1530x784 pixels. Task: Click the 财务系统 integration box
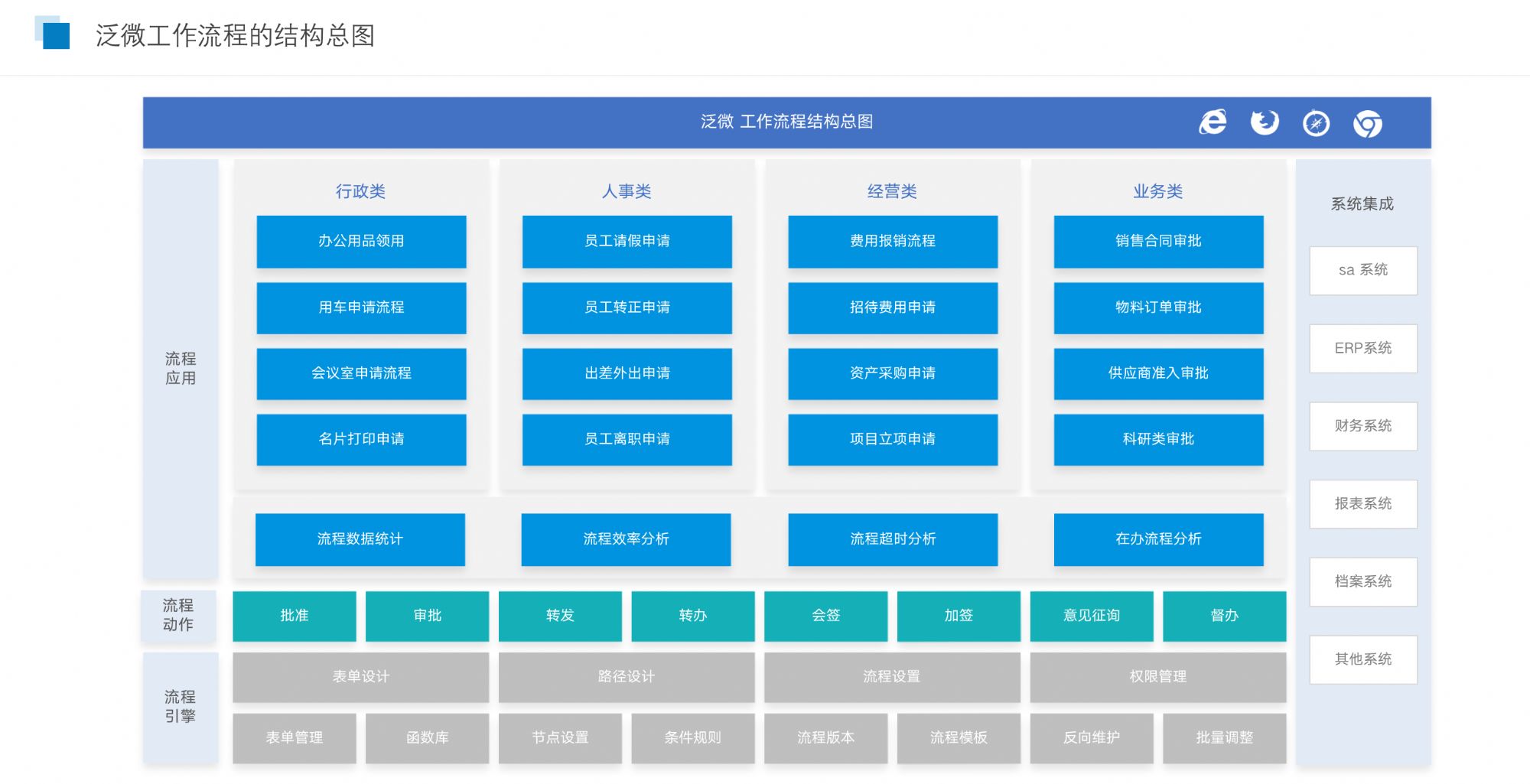[1363, 426]
